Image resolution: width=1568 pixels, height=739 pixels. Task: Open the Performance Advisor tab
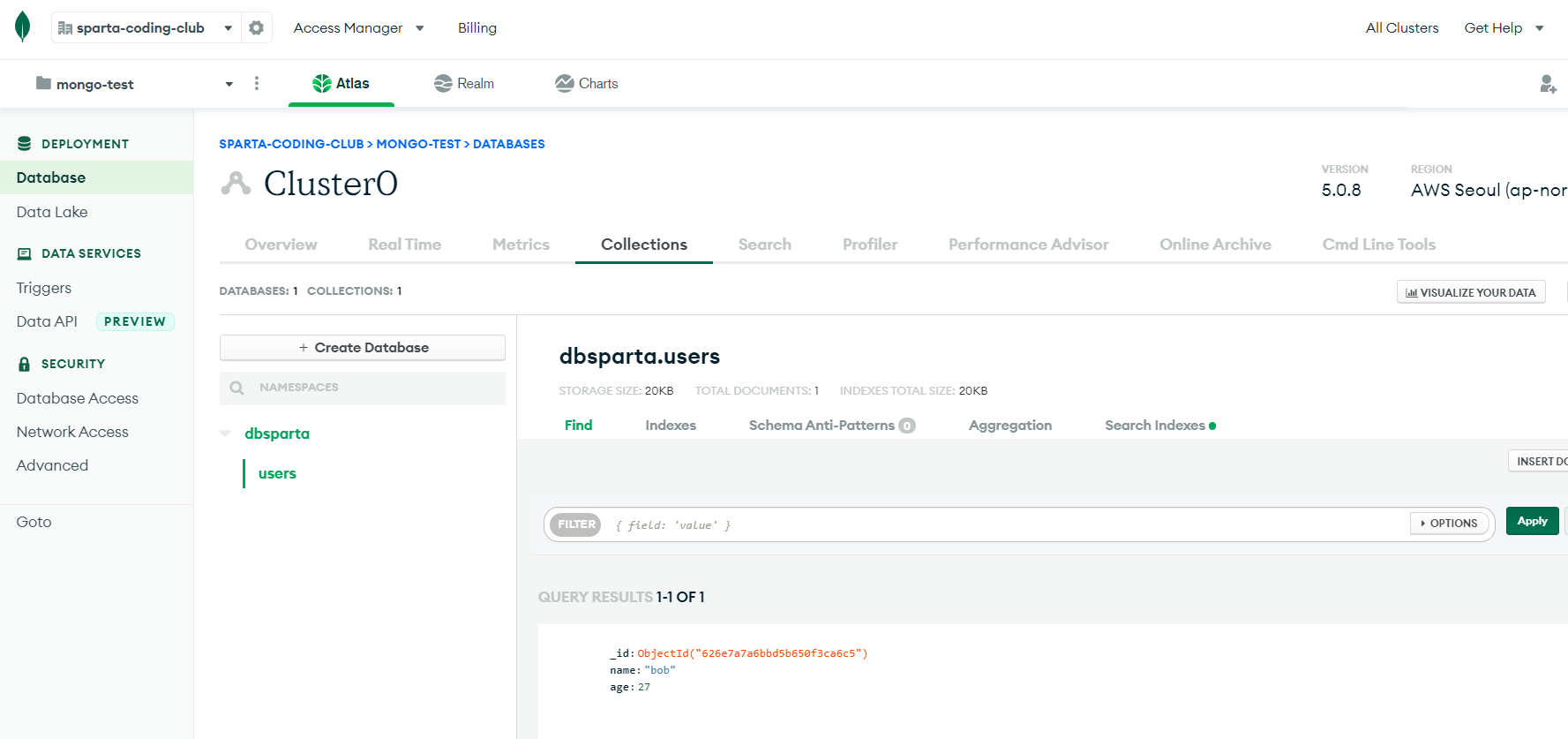[1029, 245]
